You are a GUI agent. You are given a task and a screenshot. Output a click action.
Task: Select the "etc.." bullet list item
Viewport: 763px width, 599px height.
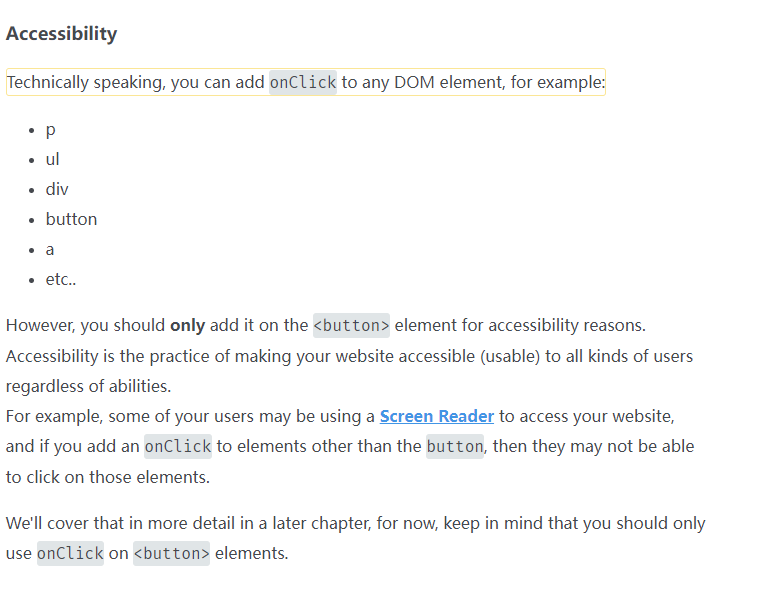(x=61, y=279)
